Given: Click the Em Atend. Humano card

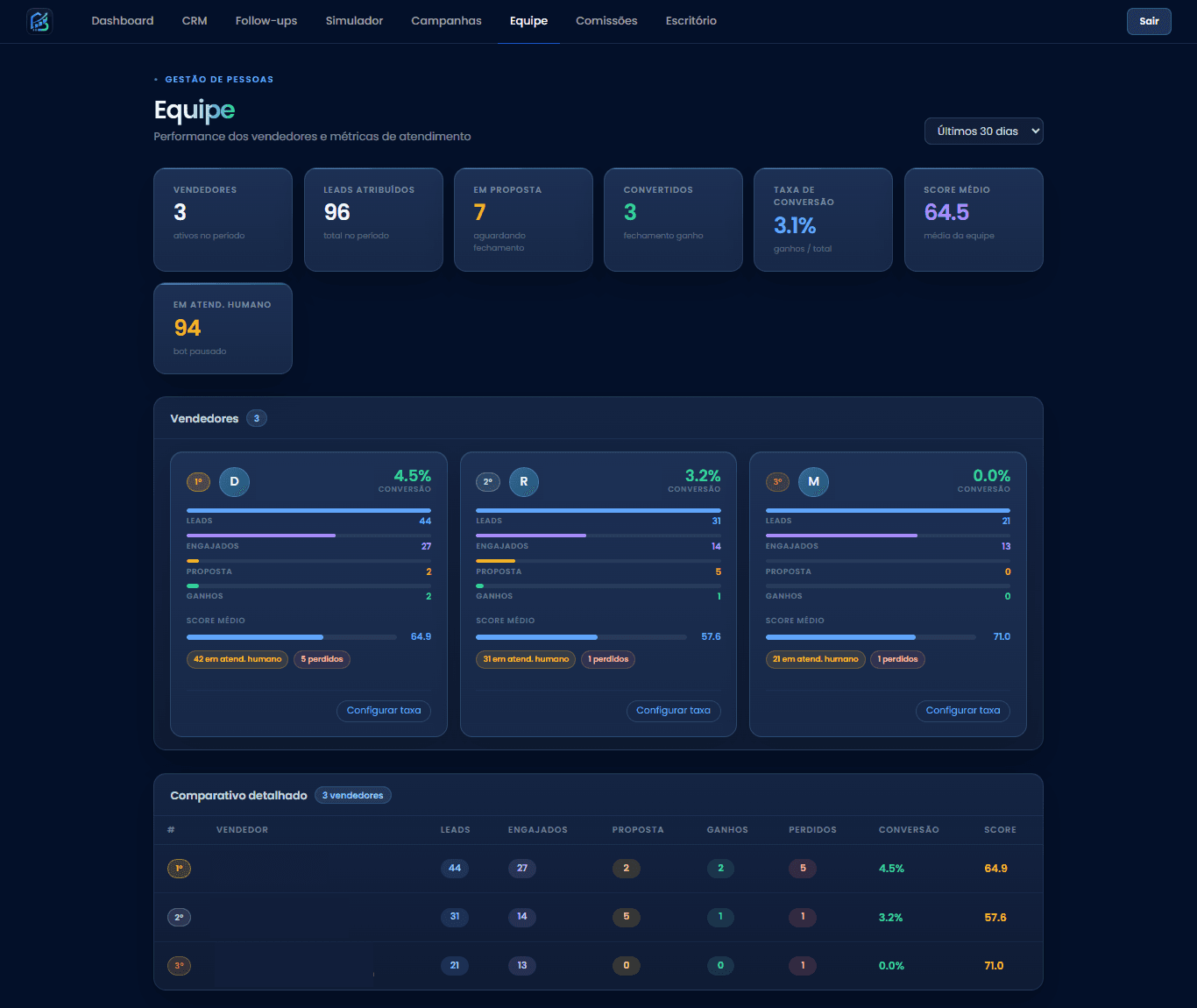Looking at the screenshot, I should (223, 329).
